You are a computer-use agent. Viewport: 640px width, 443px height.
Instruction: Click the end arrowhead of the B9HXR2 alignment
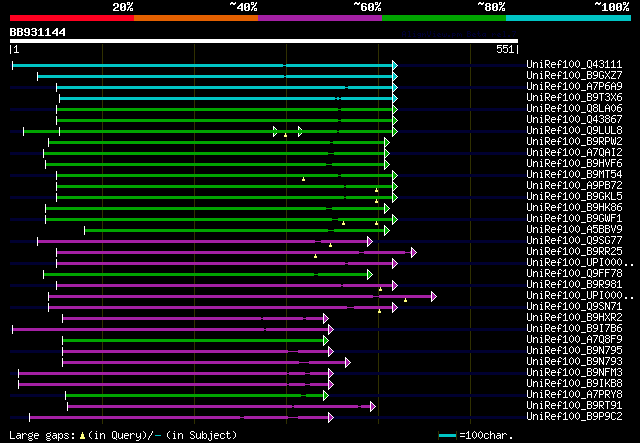tap(326, 318)
